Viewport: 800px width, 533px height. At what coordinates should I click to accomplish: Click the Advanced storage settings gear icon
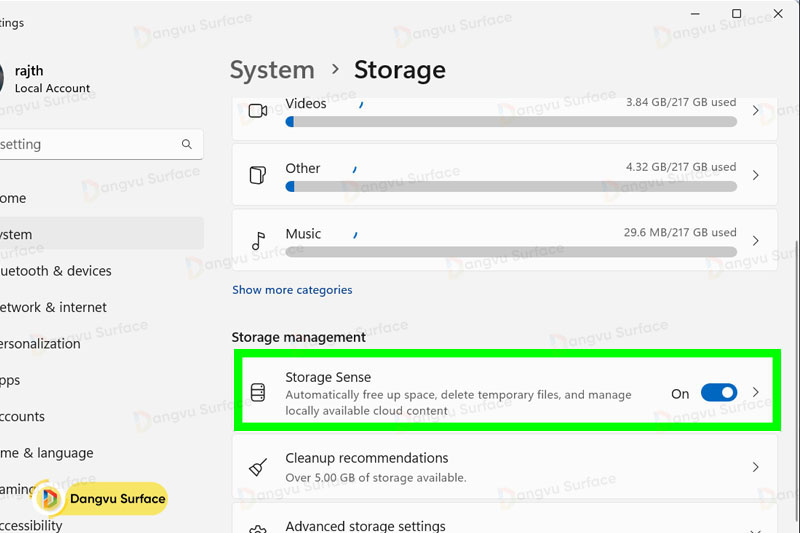(x=258, y=529)
